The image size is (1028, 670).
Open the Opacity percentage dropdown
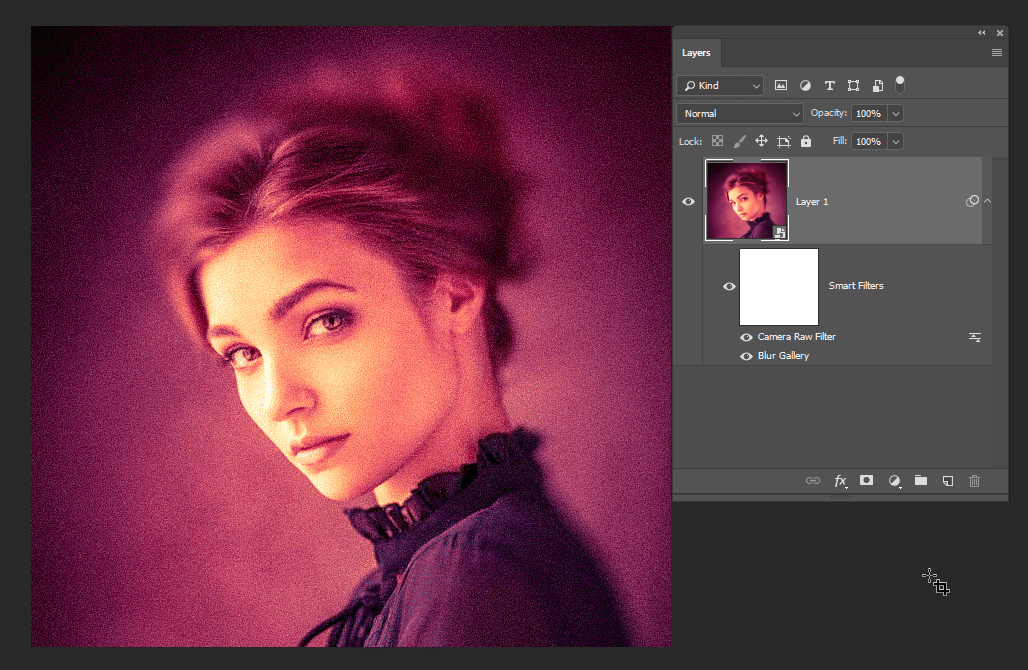[893, 113]
